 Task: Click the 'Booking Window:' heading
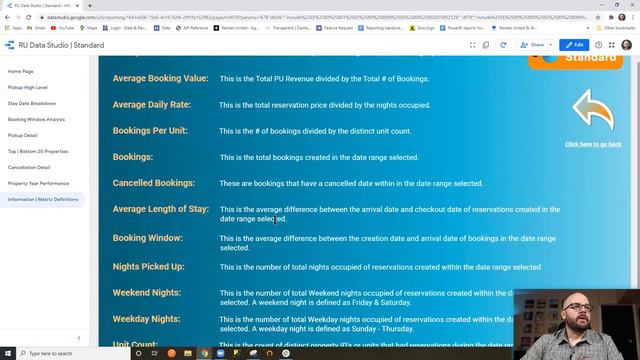(147, 238)
